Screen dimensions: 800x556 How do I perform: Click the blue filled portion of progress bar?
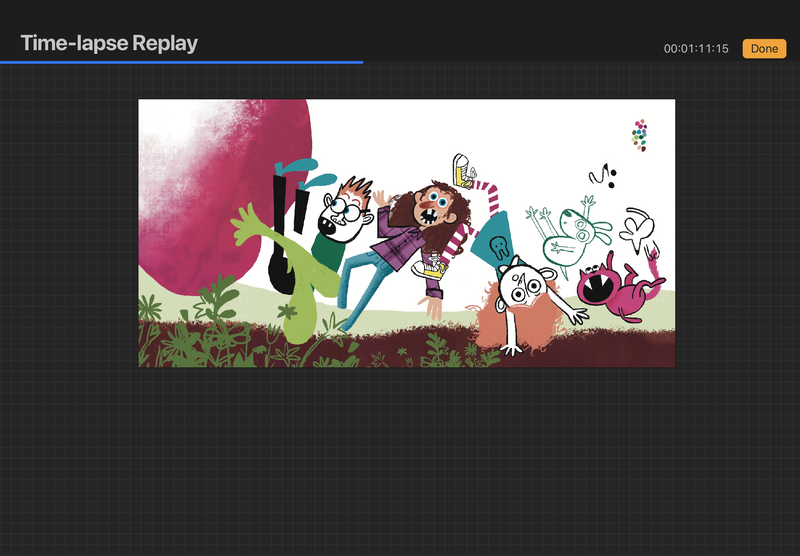click(x=180, y=62)
